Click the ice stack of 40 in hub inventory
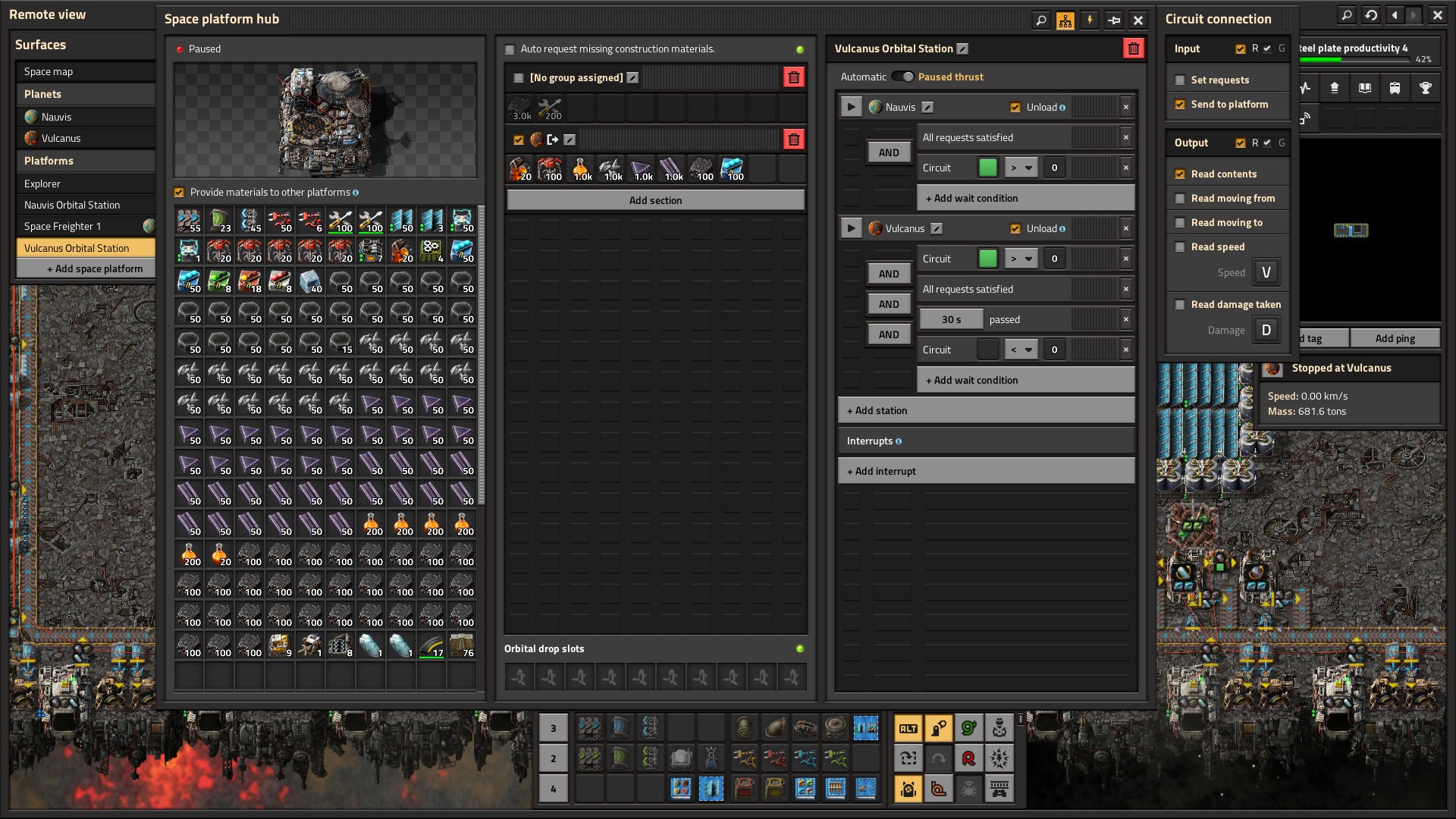The width and height of the screenshot is (1456, 819). [x=310, y=281]
